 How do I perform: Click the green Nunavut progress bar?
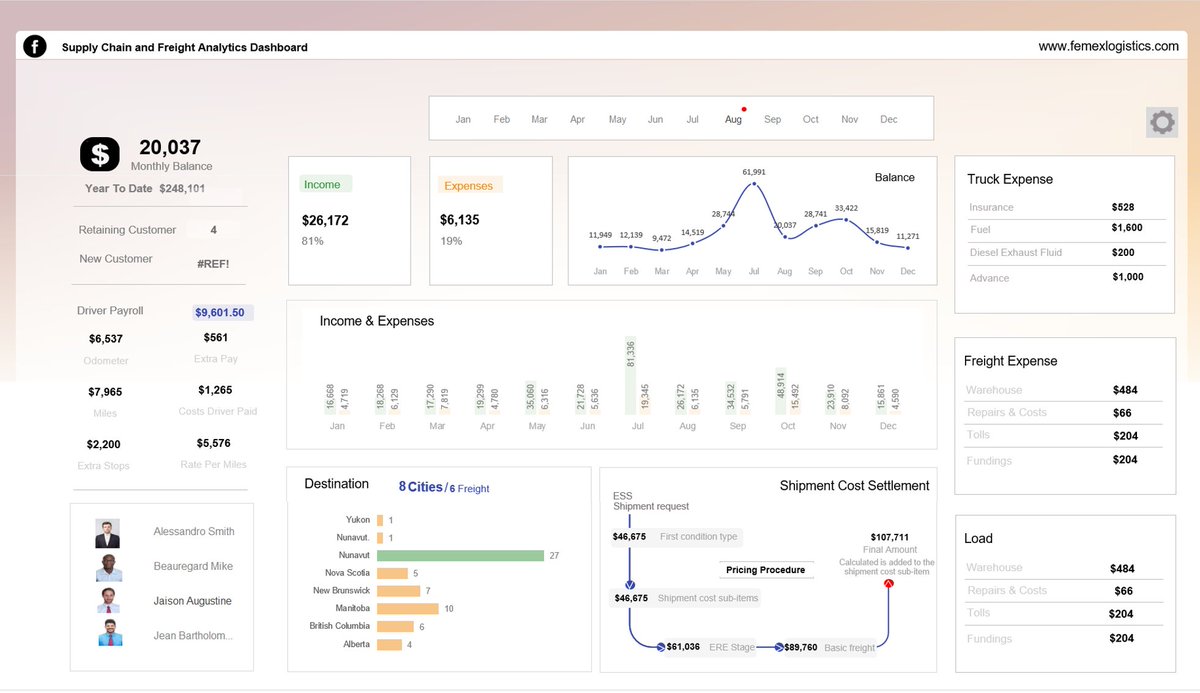[x=459, y=554]
